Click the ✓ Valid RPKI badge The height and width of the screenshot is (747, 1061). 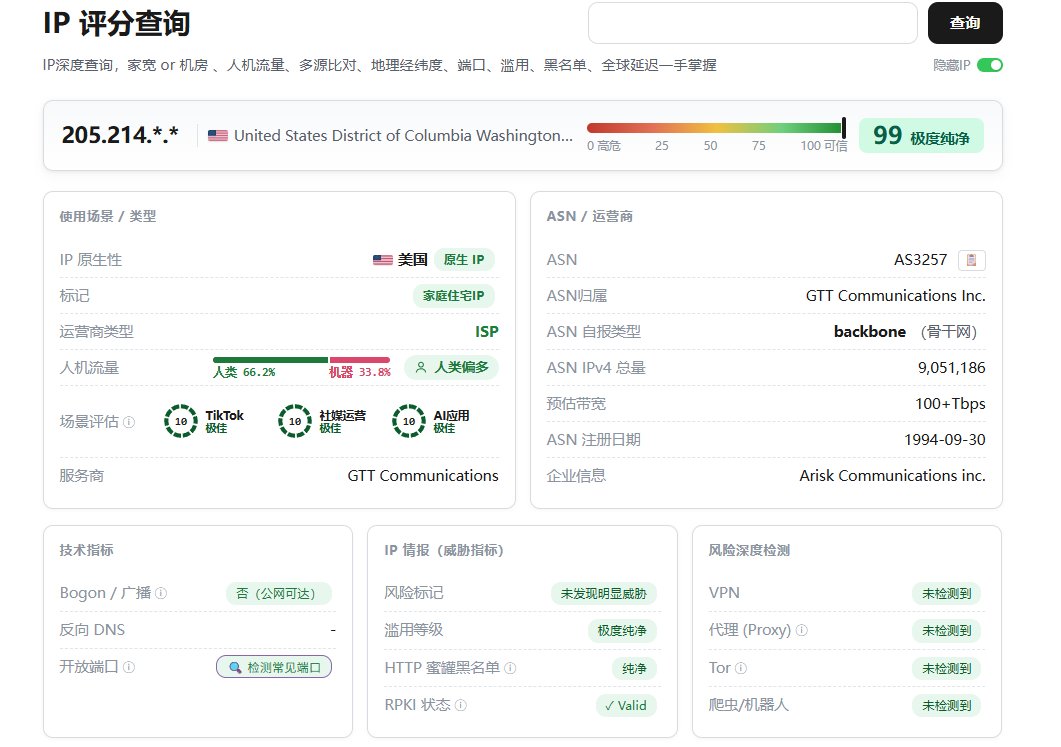(626, 706)
